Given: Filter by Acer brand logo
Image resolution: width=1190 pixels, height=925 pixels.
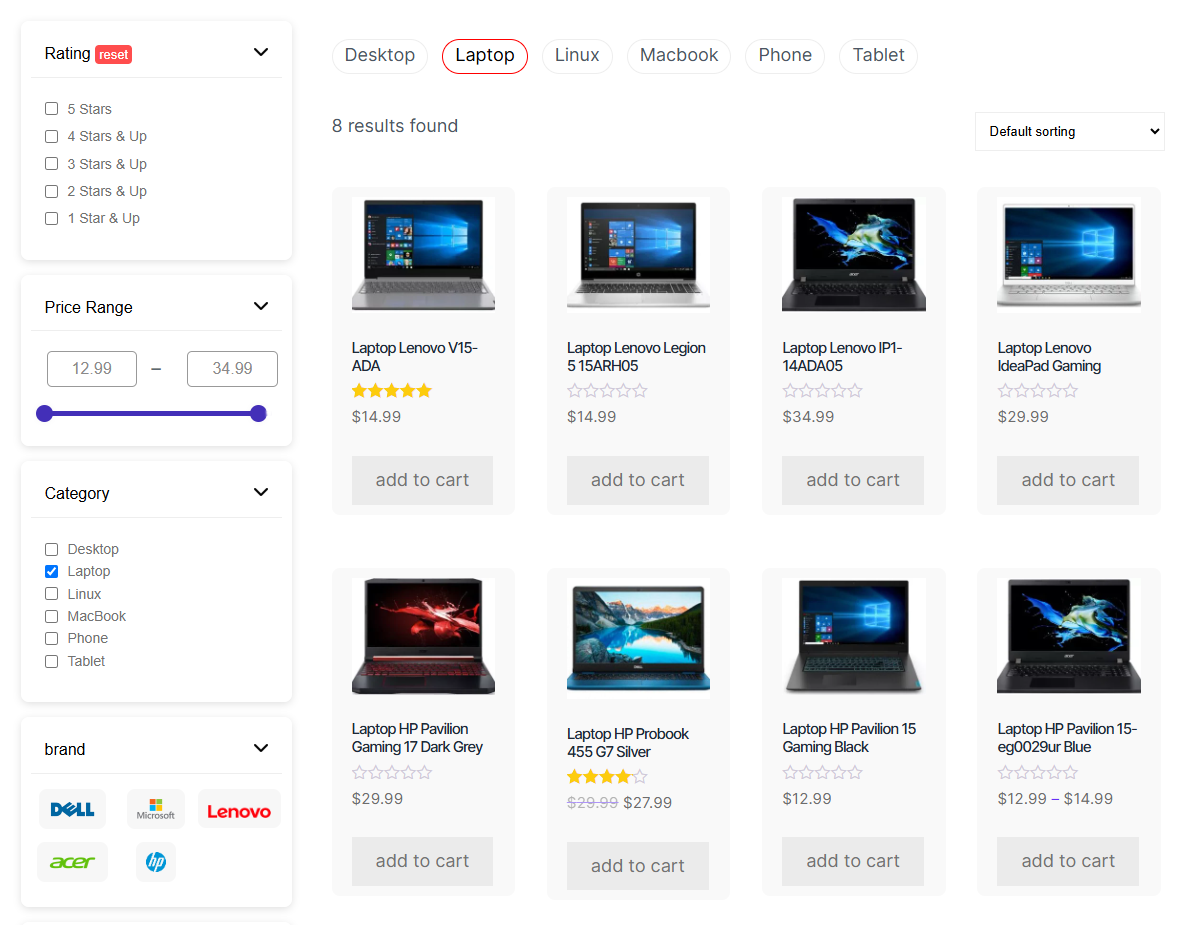Looking at the screenshot, I should [x=72, y=862].
